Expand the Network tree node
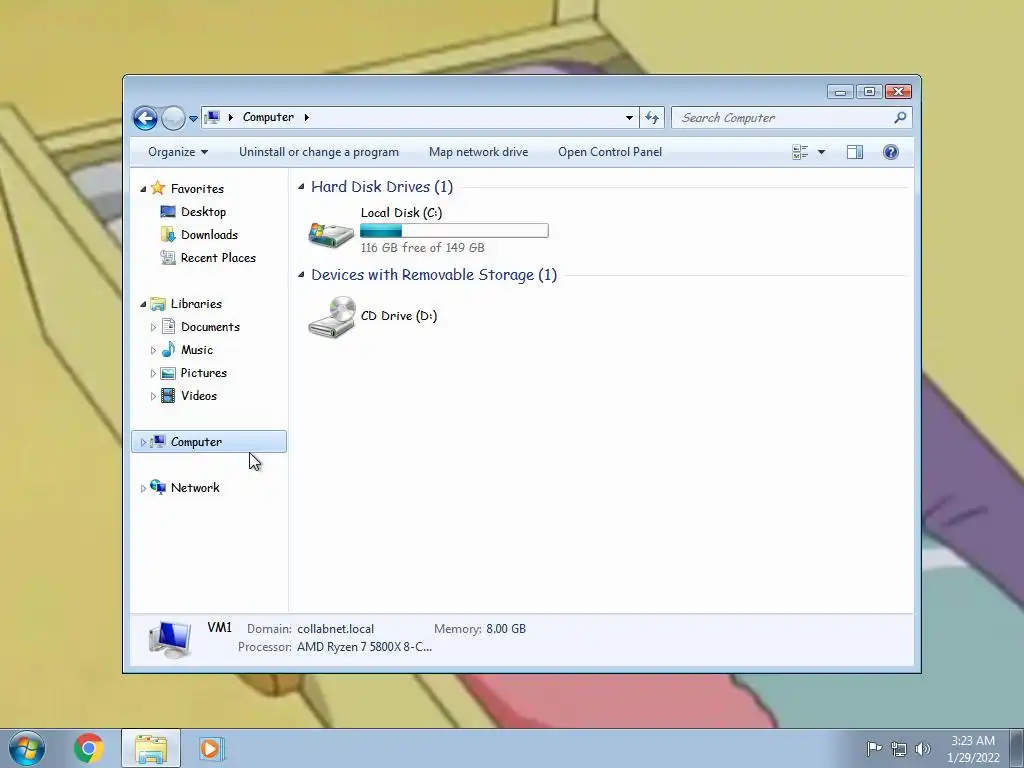The height and width of the screenshot is (768, 1024). tap(143, 488)
